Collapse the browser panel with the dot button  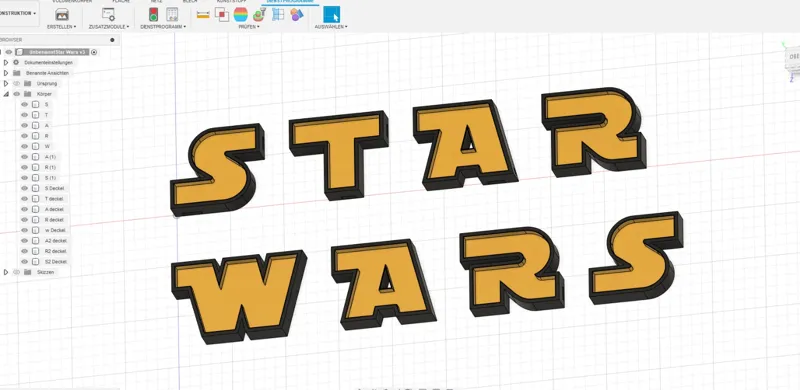[112, 40]
